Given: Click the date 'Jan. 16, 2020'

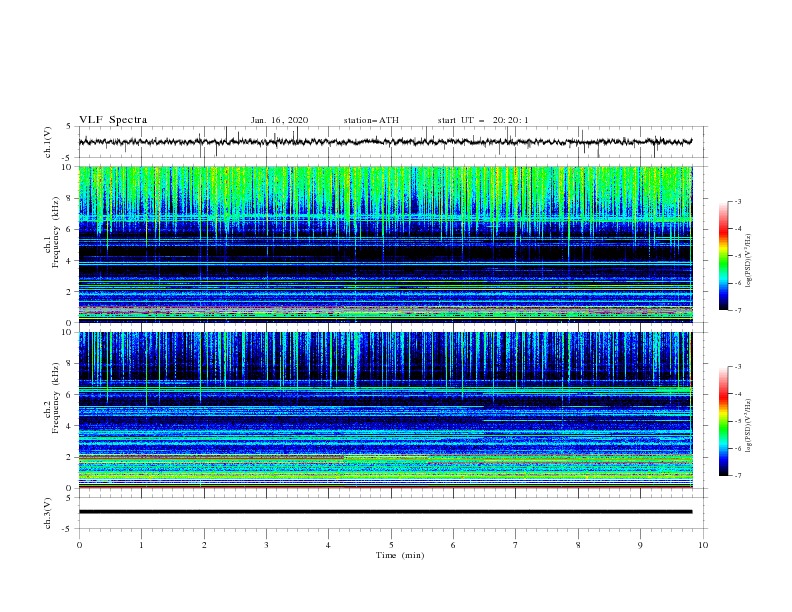Looking at the screenshot, I should [x=279, y=120].
